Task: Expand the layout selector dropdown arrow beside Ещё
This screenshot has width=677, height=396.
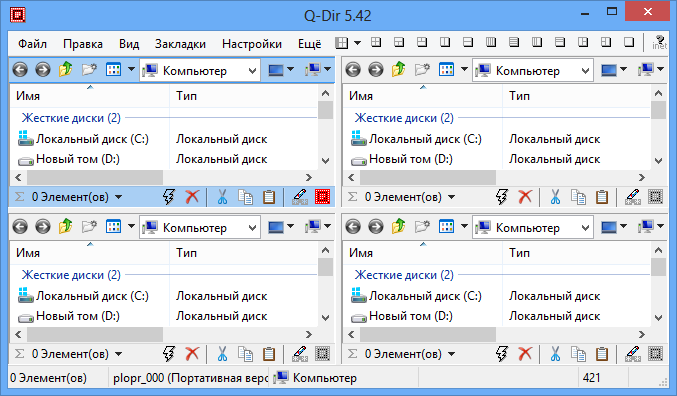Action: 357,43
